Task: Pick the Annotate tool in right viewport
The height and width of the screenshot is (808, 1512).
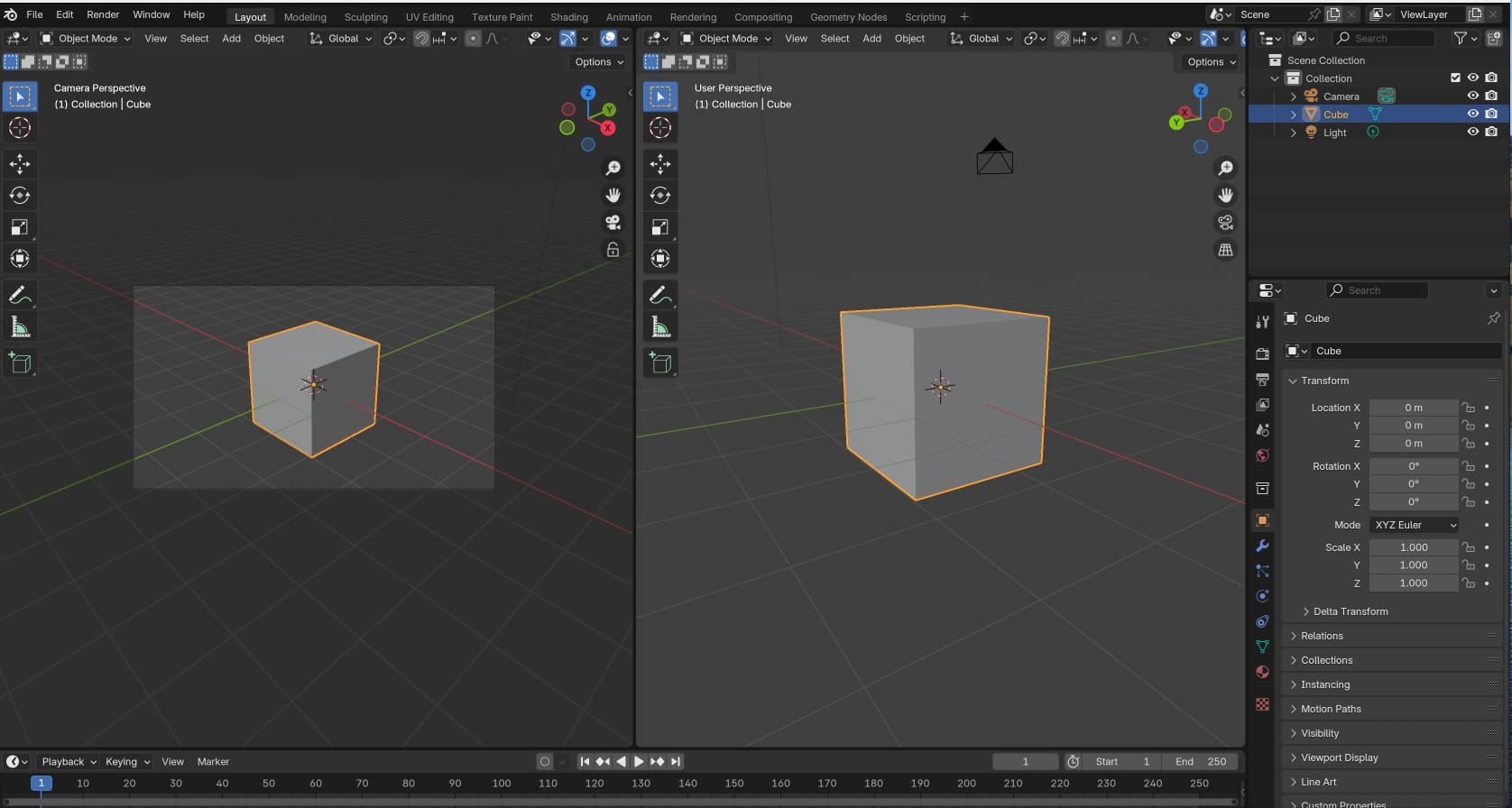Action: pyautogui.click(x=659, y=295)
